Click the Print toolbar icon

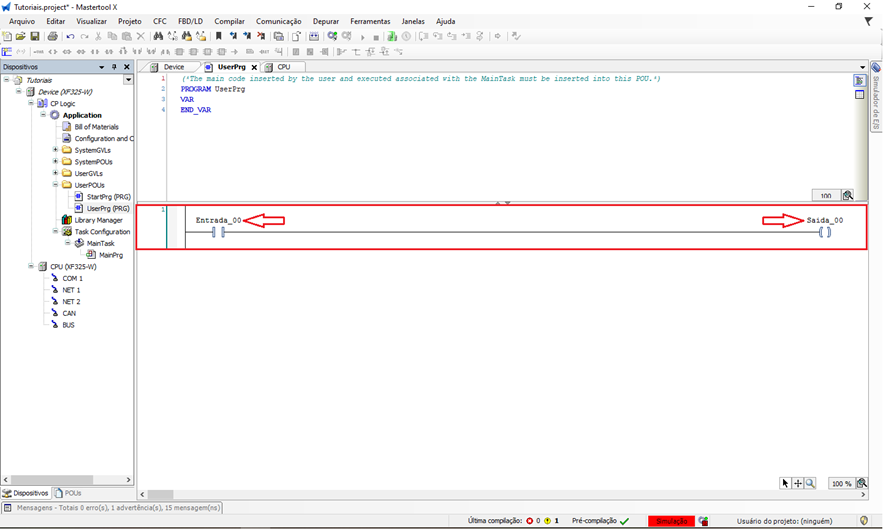53,37
